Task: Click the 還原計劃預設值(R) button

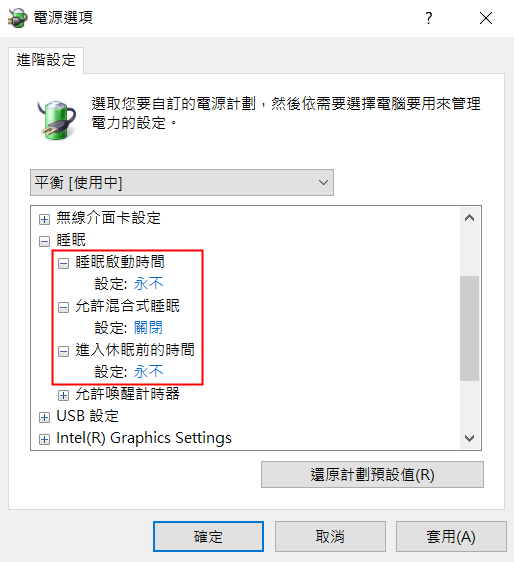Action: [372, 475]
